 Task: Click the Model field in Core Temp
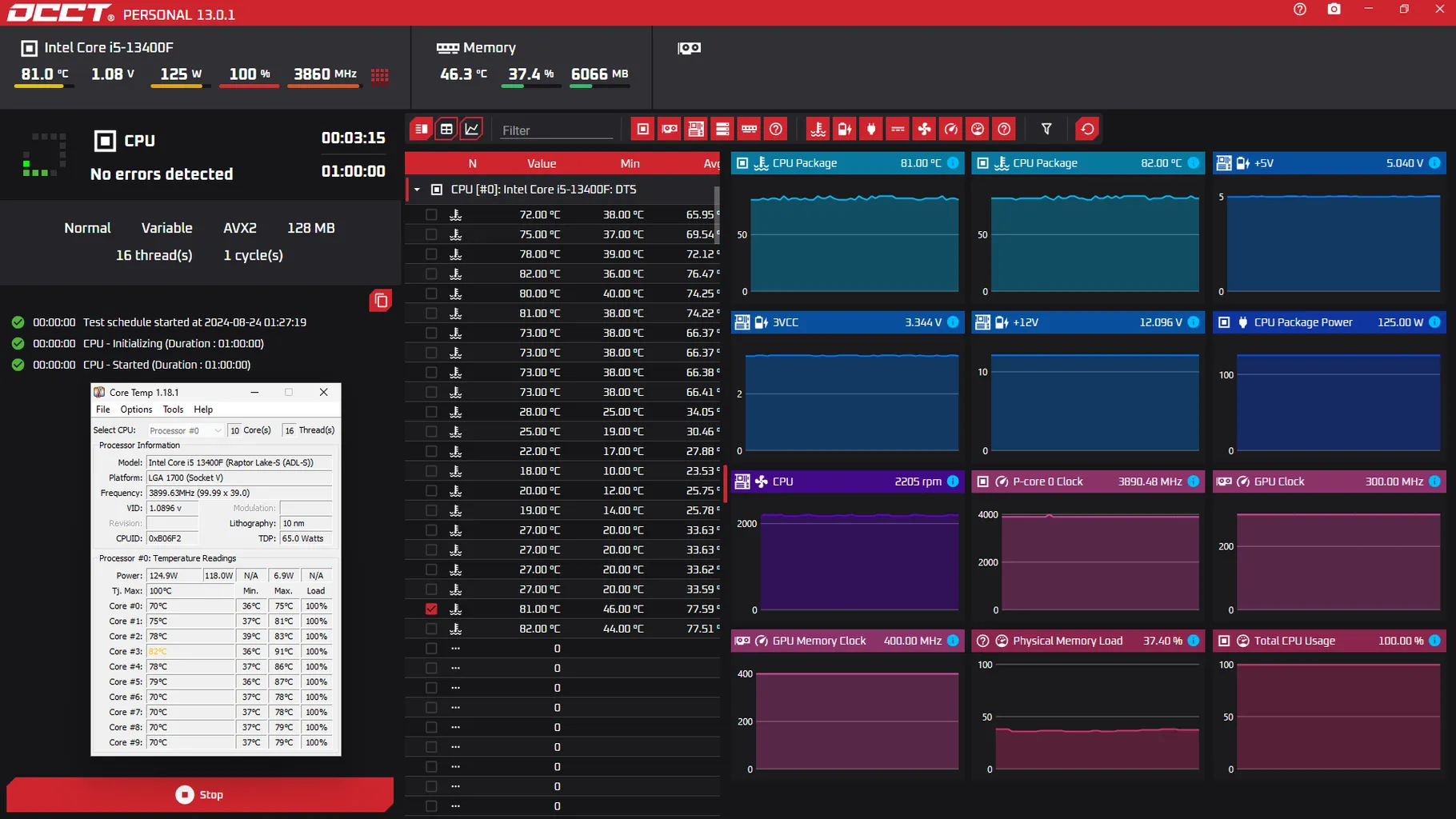[238, 462]
